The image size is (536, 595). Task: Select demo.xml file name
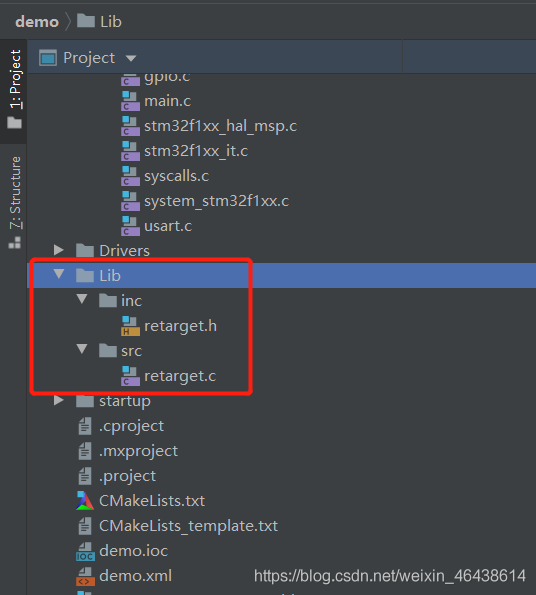tap(135, 576)
